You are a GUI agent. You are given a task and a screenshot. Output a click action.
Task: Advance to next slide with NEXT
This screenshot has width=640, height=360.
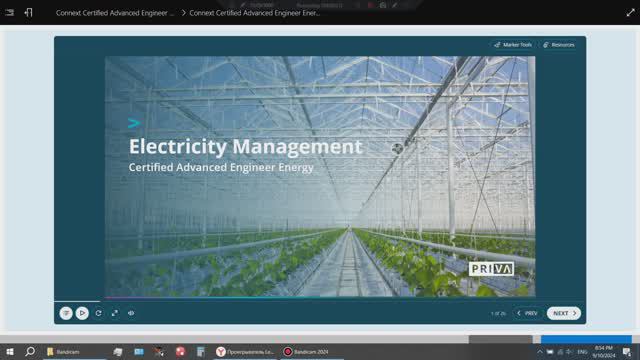564,313
